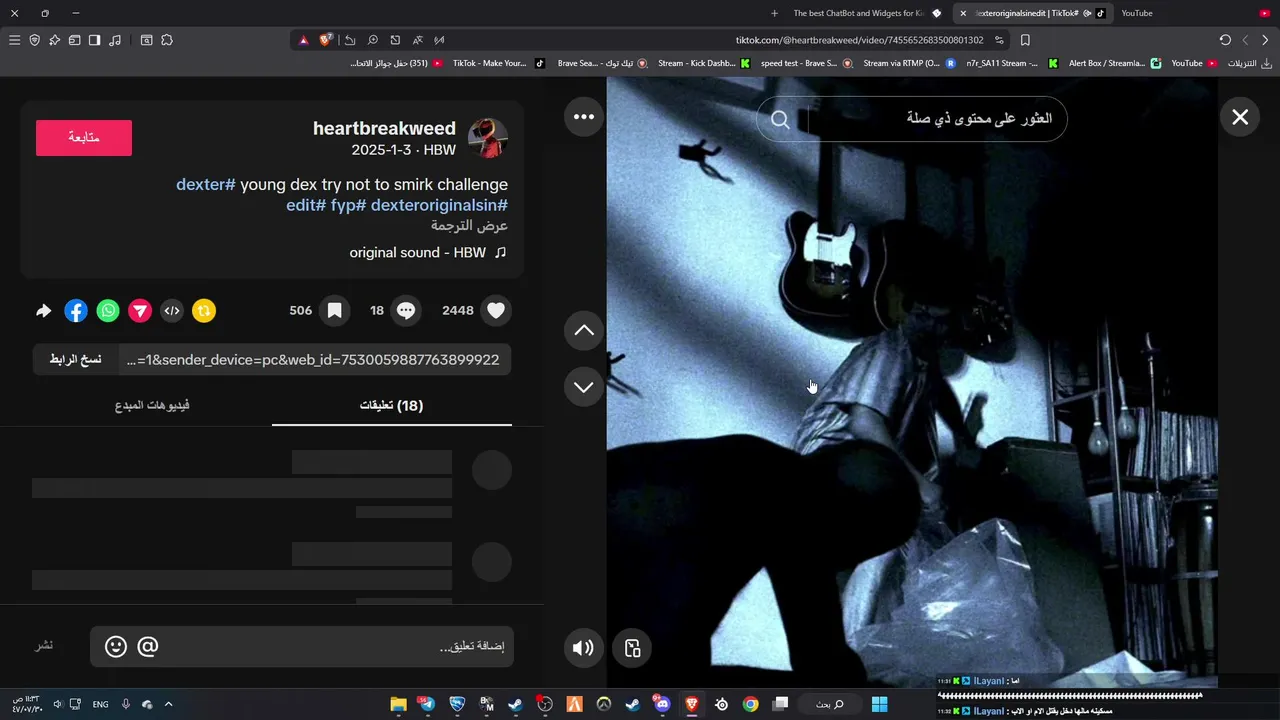Open the emoji picker smiley icon
1280x720 pixels.
pos(116,647)
